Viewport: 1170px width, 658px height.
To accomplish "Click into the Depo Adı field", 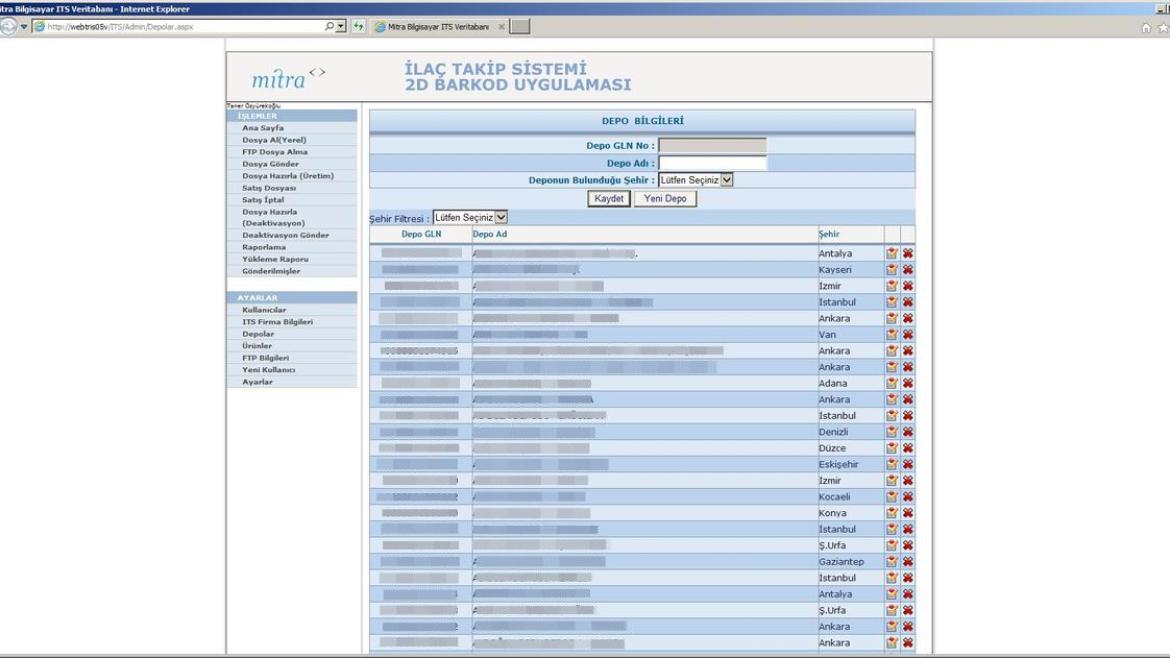I will tap(712, 163).
